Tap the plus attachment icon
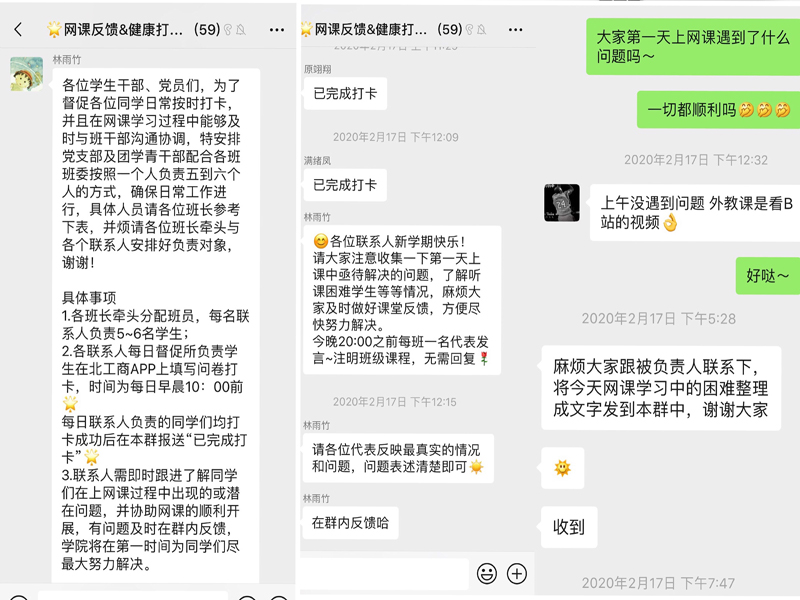The width and height of the screenshot is (800, 600). tap(517, 573)
